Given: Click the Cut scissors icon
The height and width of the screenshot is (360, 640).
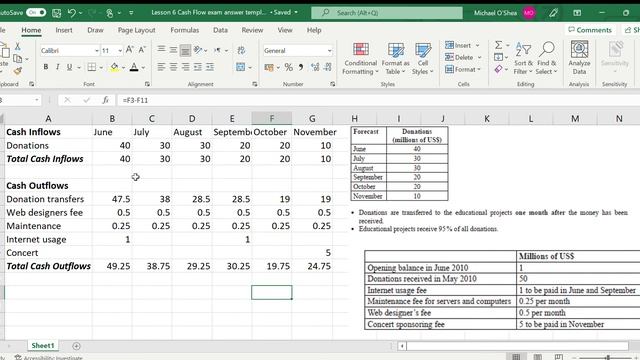Looking at the screenshot, I should pyautogui.click(x=18, y=47).
